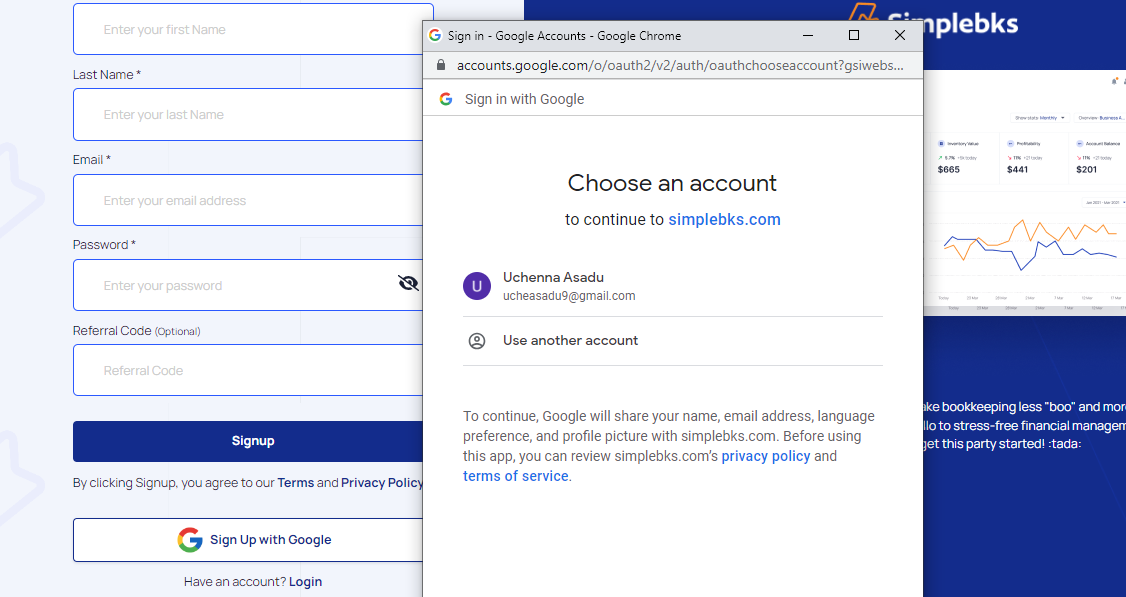1126x597 pixels.
Task: Open Google popup privacy policy link
Action: click(765, 456)
